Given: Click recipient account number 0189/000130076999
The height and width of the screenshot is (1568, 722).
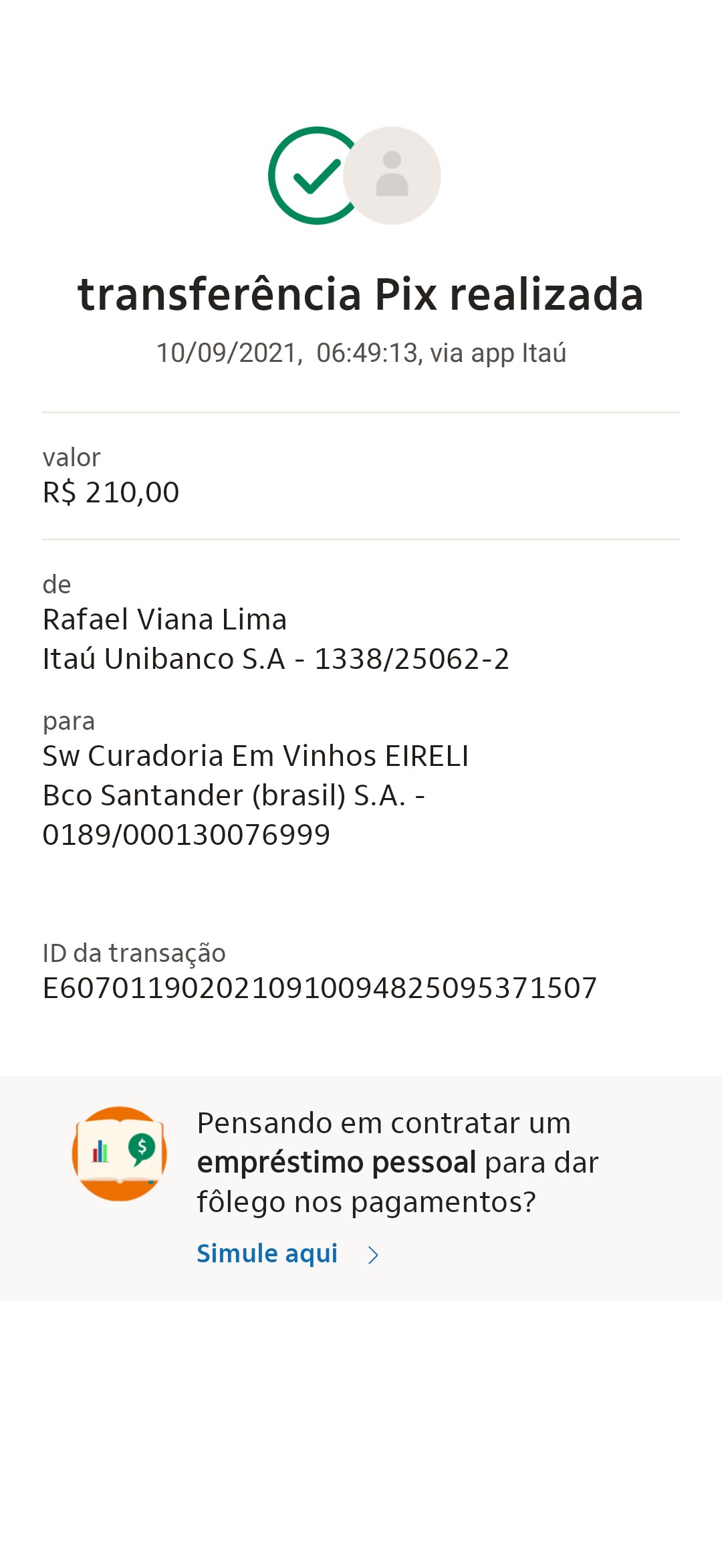Looking at the screenshot, I should tap(187, 835).
